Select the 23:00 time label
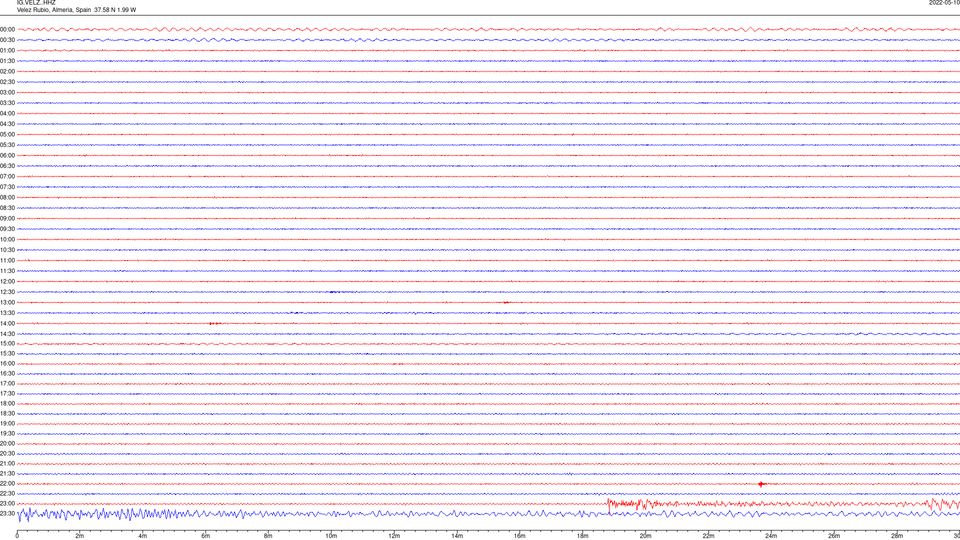This screenshot has height=540, width=960. point(7,504)
